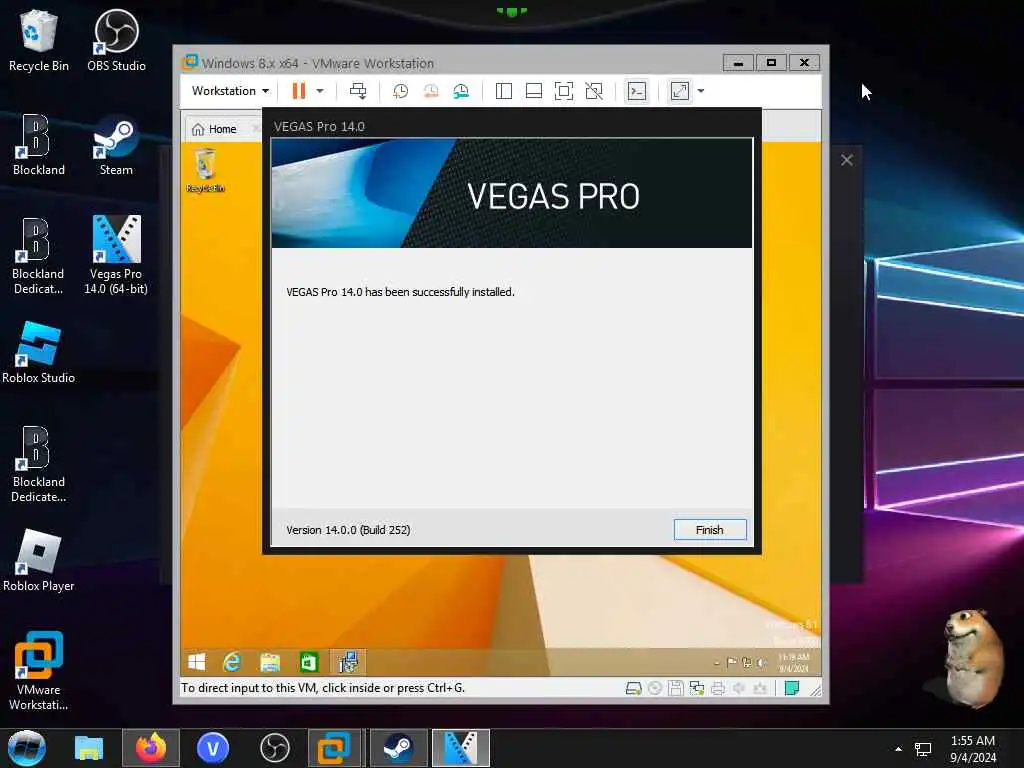This screenshot has height=768, width=1024.
Task: Switch to Steam in the host taskbar
Action: coord(398,748)
